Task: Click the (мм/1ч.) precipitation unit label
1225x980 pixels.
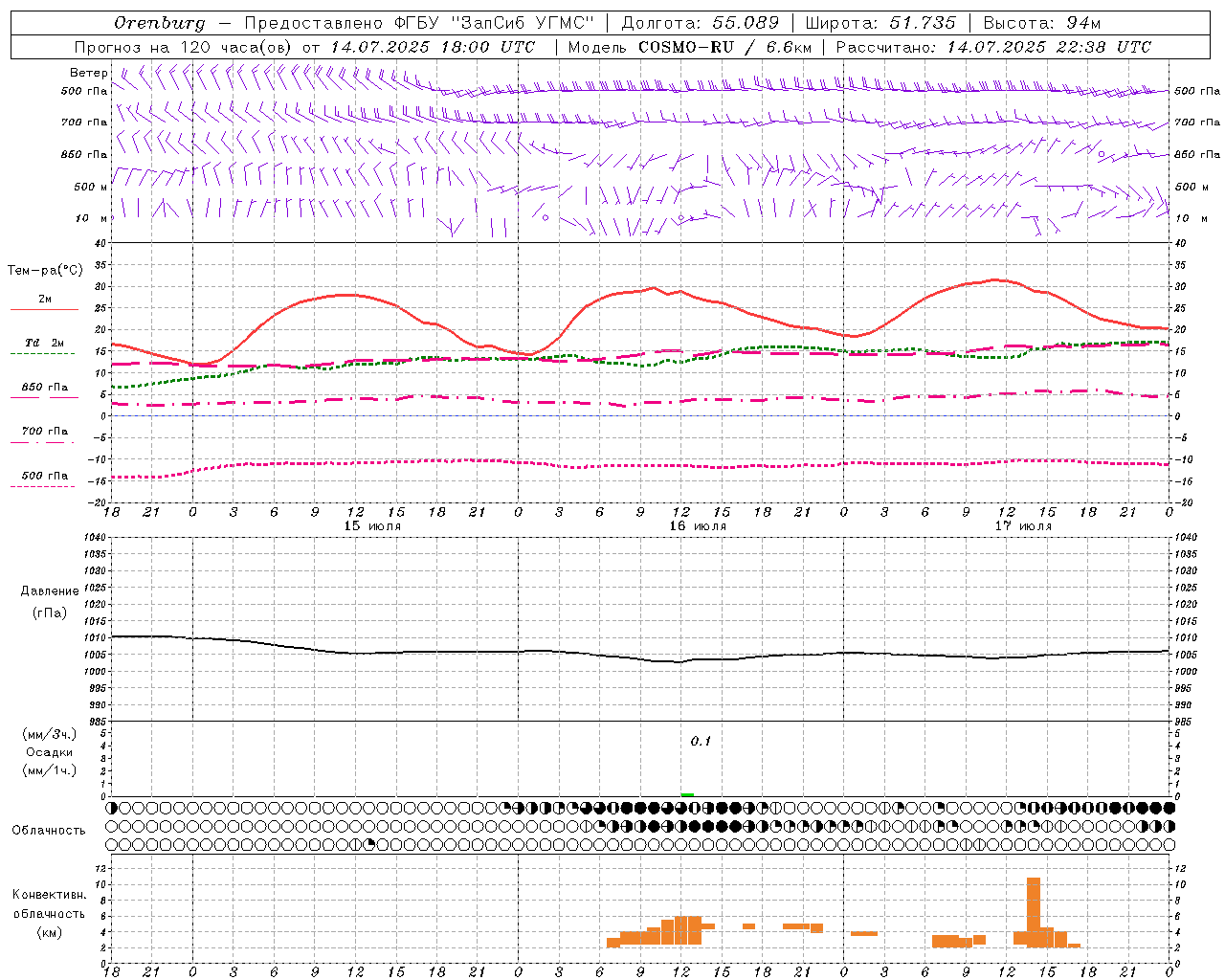Action: click(50, 770)
